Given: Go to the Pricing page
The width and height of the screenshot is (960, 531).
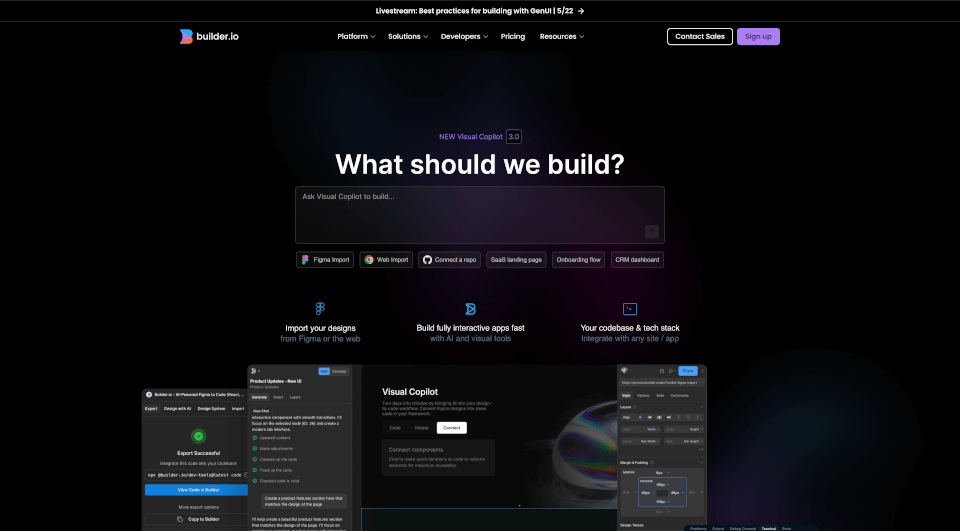Looking at the screenshot, I should 512,37.
